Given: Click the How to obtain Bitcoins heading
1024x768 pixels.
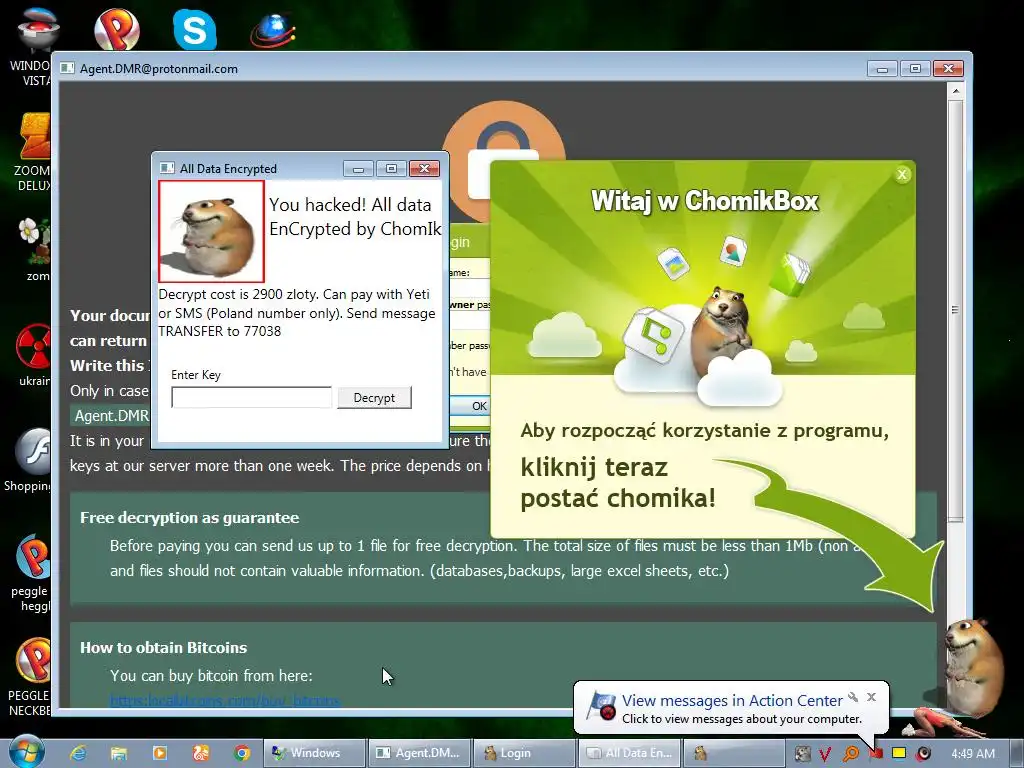Looking at the screenshot, I should [163, 648].
